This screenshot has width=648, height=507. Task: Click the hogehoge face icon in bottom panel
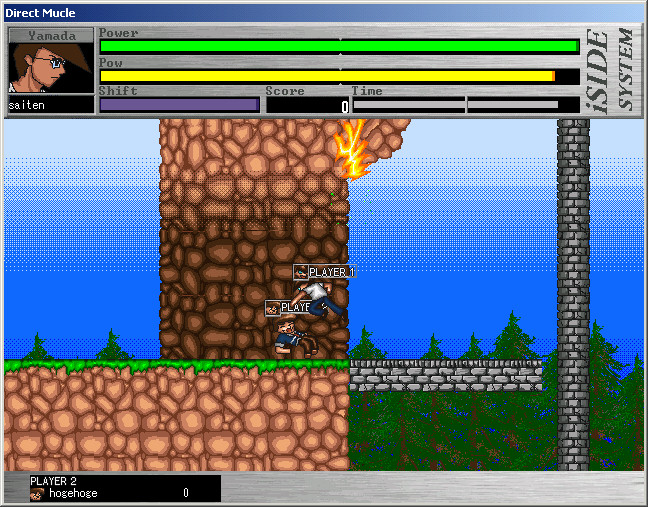(x=37, y=493)
